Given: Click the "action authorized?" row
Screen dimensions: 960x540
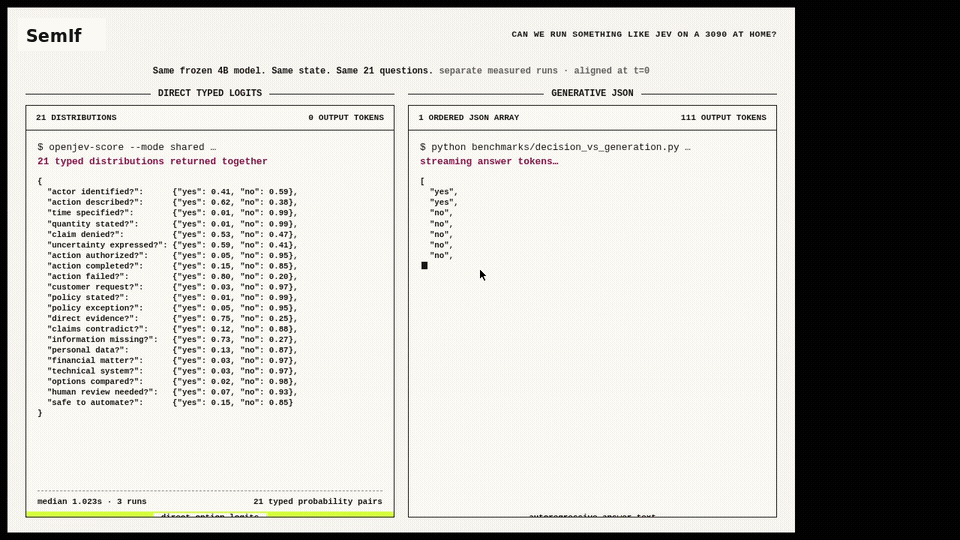Looking at the screenshot, I should coord(172,255).
